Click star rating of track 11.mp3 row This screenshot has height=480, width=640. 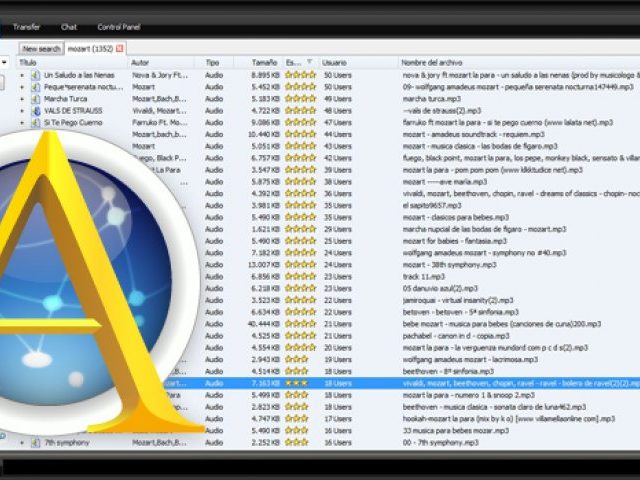click(300, 276)
